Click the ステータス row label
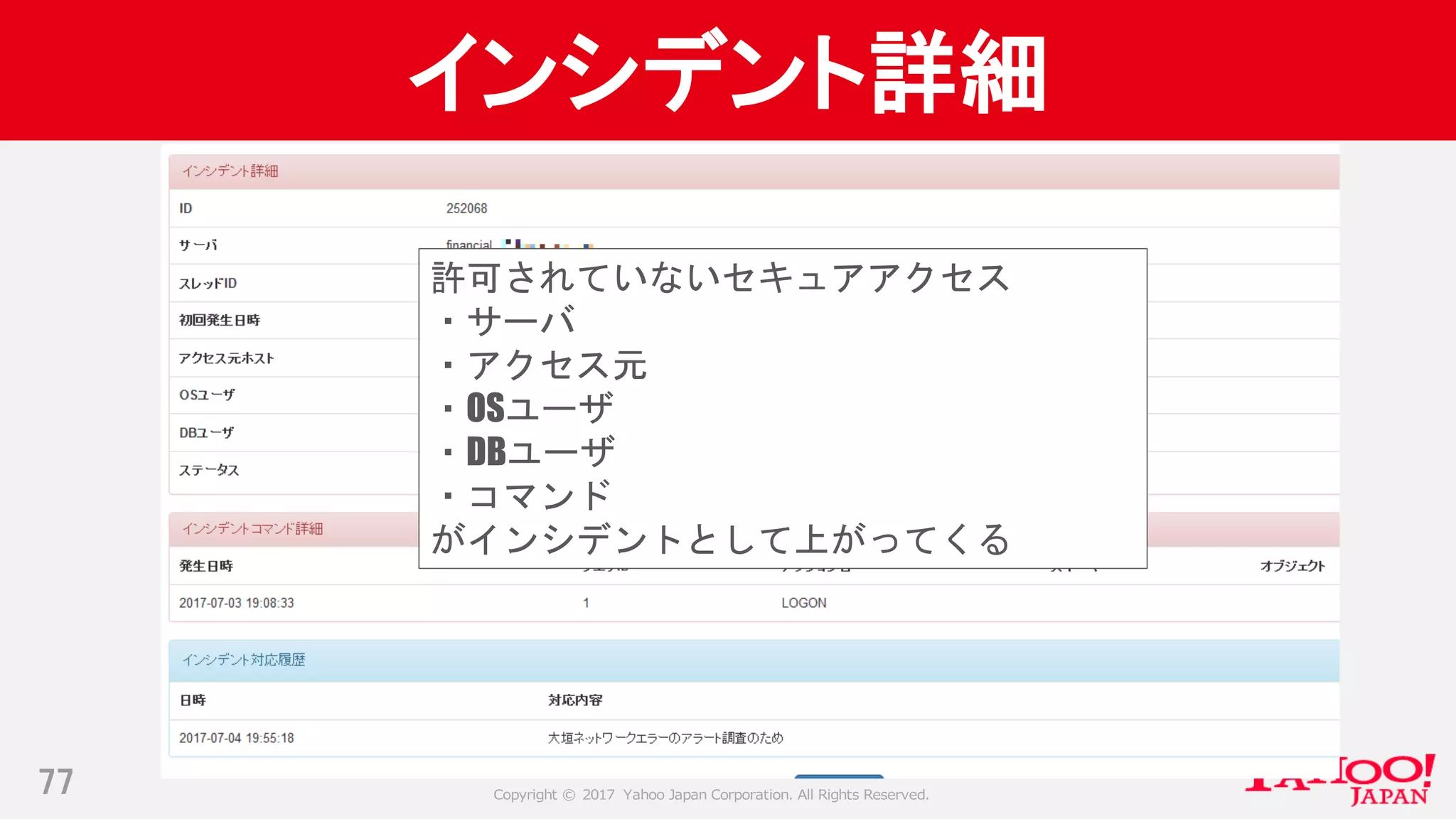1456x819 pixels. pos(209,470)
